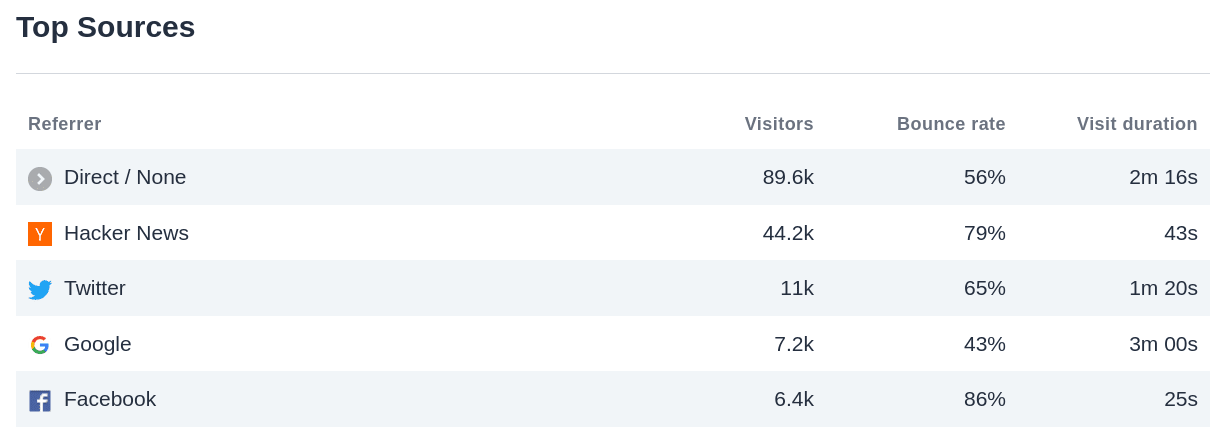Click the Facebook logo icon
Screen dimensions: 1227x431
pyautogui.click(x=40, y=401)
